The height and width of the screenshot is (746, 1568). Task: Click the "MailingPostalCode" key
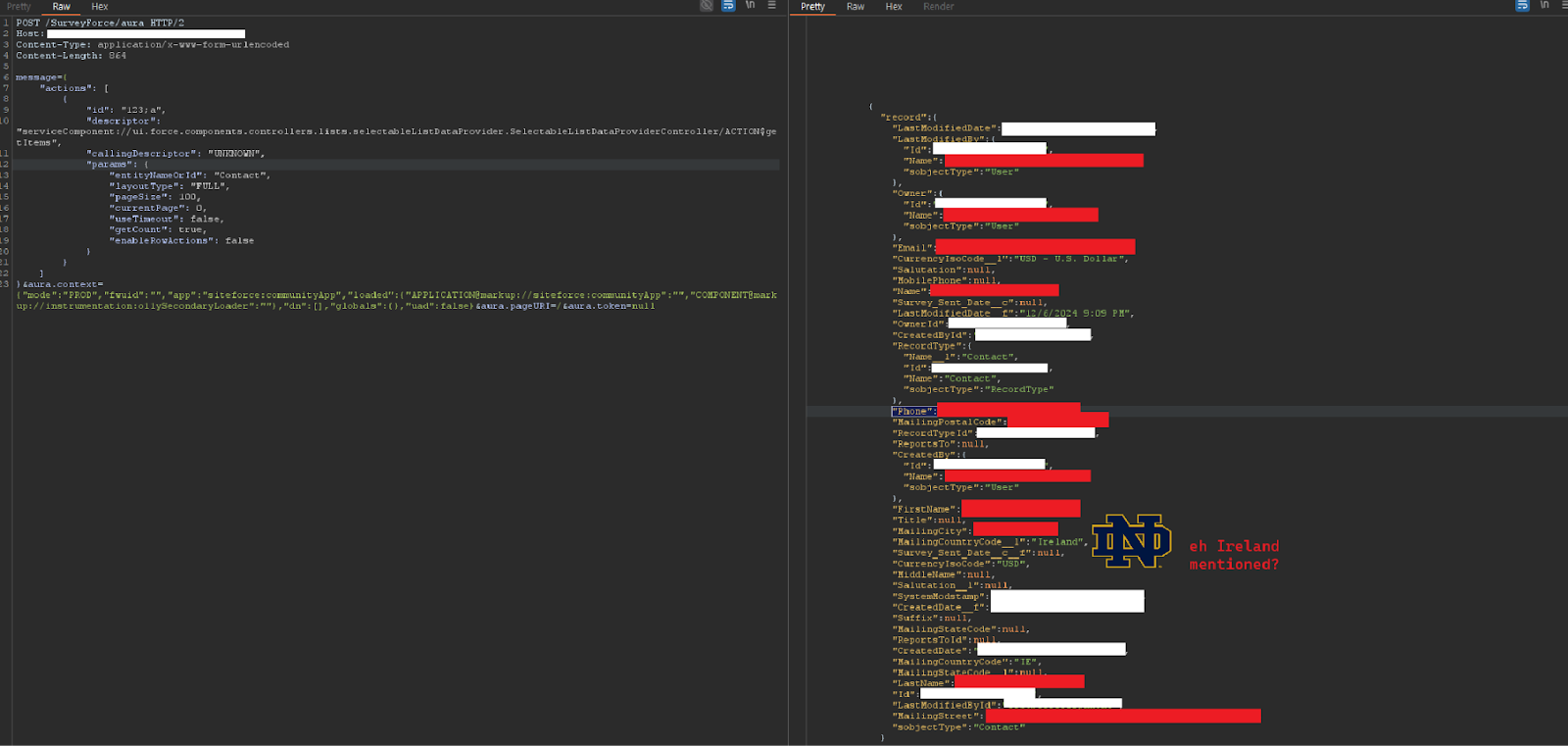pyautogui.click(x=947, y=423)
